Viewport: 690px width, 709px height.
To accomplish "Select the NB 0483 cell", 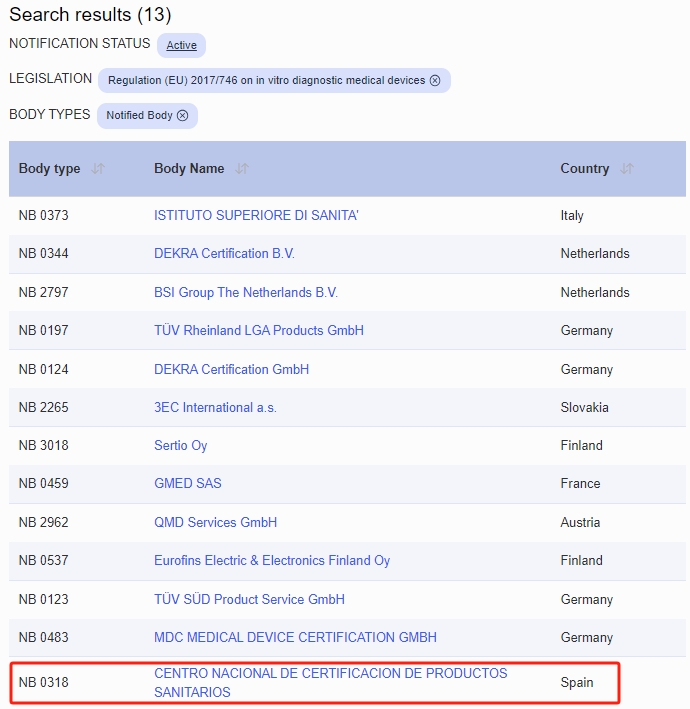I will pyautogui.click(x=43, y=637).
